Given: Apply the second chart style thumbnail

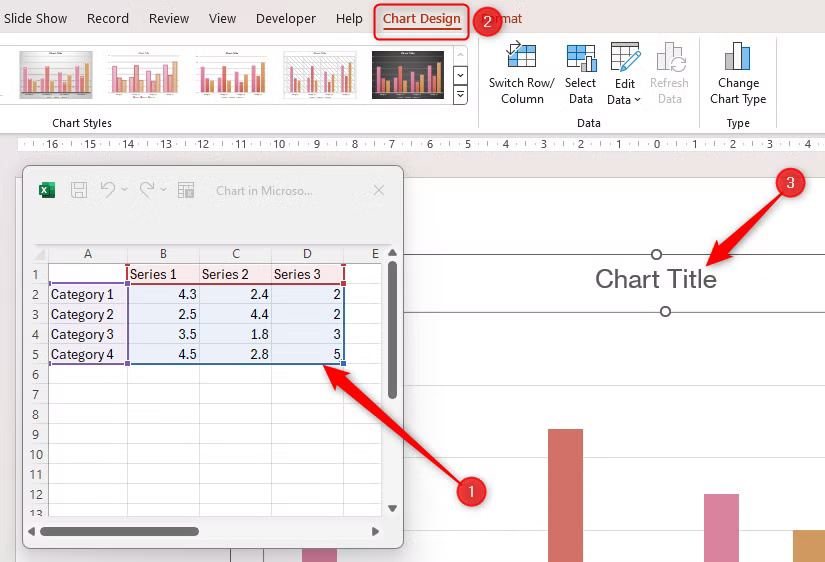Looking at the screenshot, I should [x=144, y=75].
